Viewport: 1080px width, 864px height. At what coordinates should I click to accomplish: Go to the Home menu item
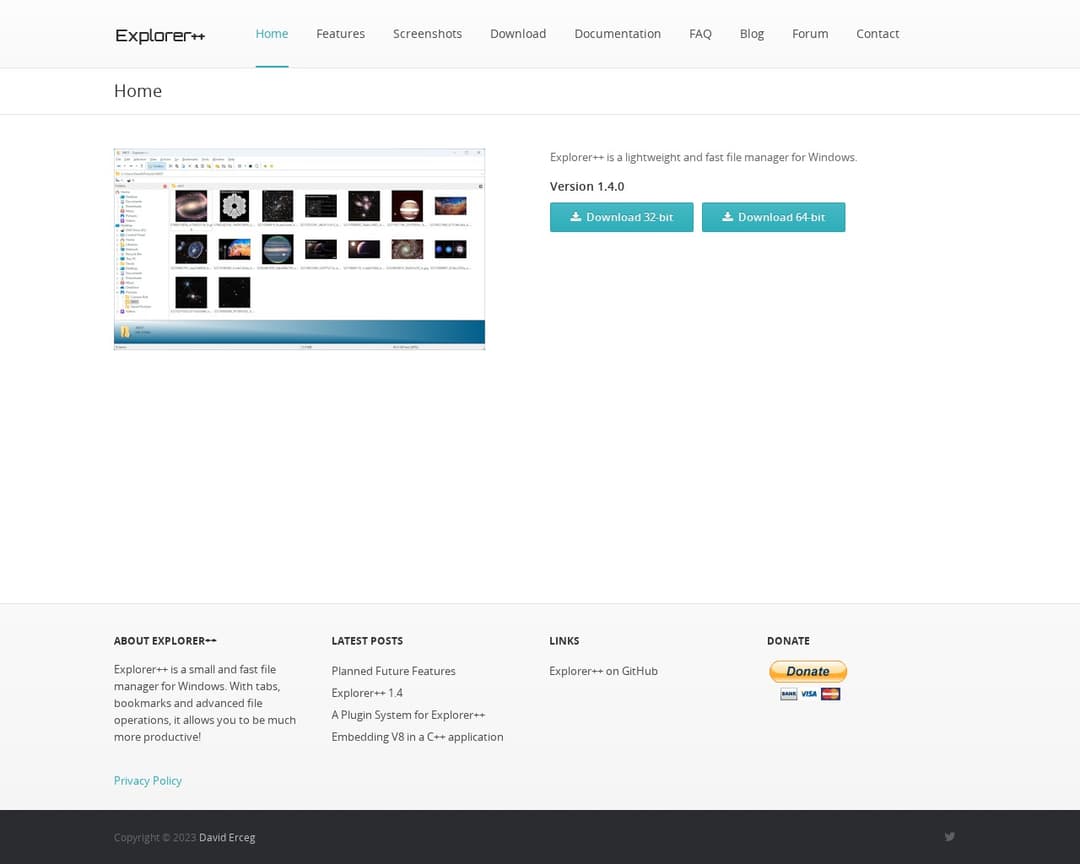[272, 34]
